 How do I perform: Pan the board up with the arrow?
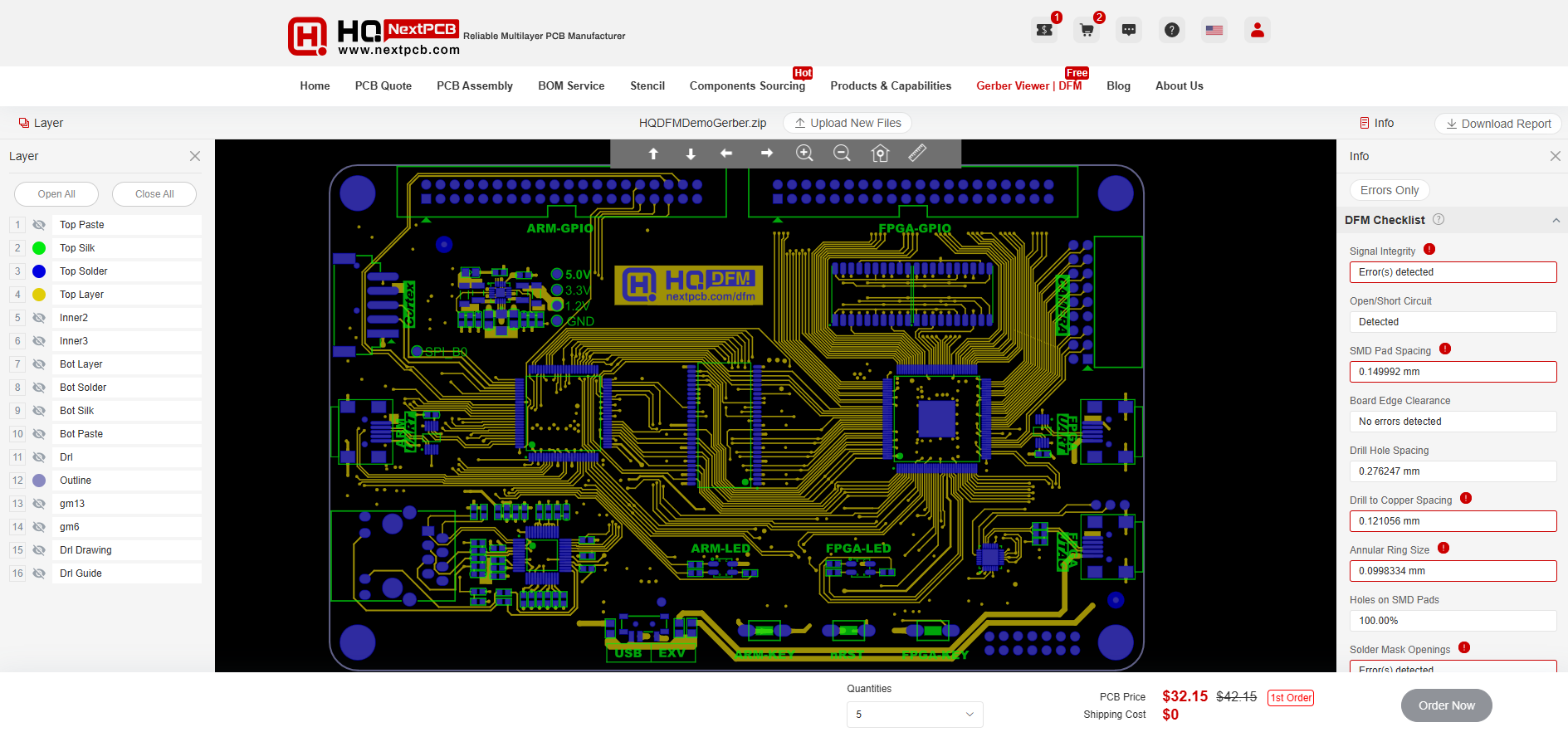click(653, 154)
